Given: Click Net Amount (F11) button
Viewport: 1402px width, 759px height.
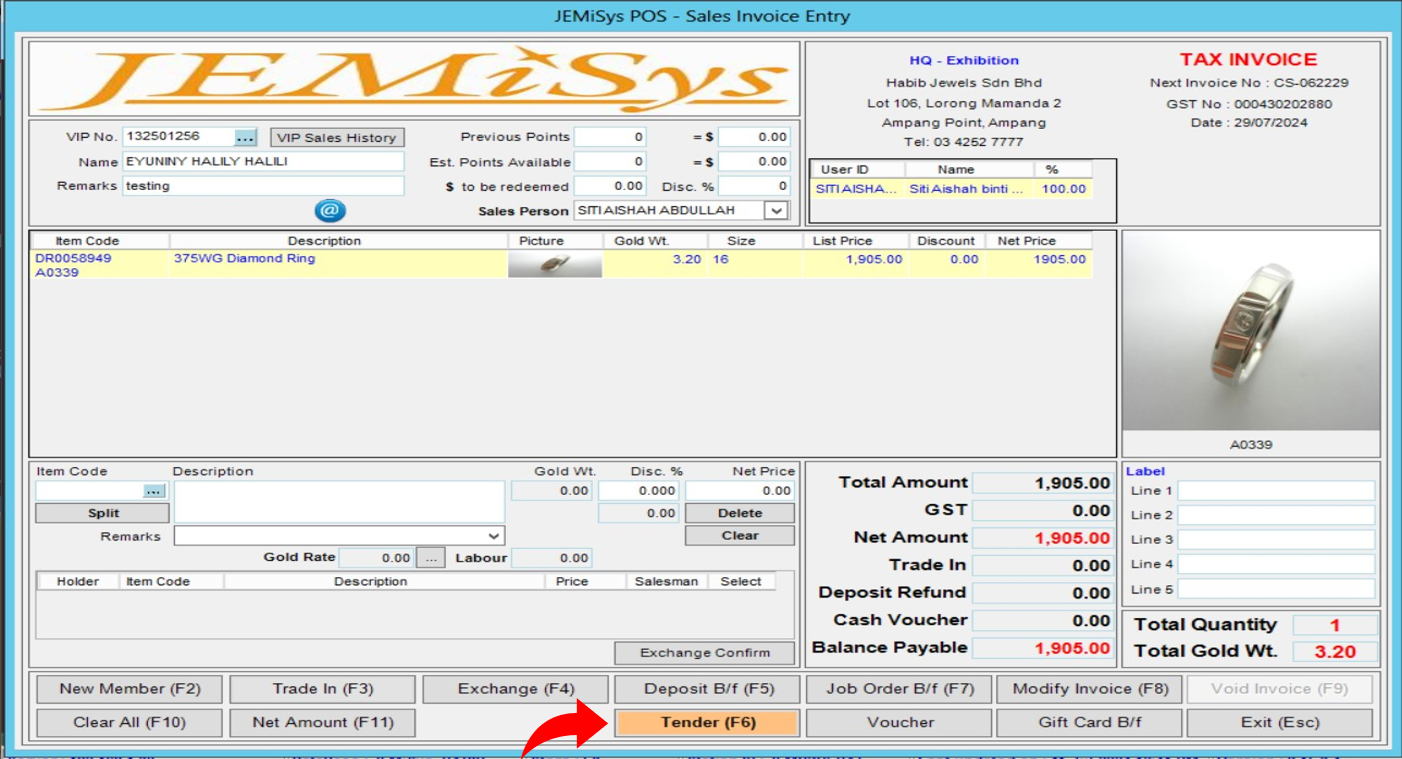Looking at the screenshot, I should click(x=322, y=722).
